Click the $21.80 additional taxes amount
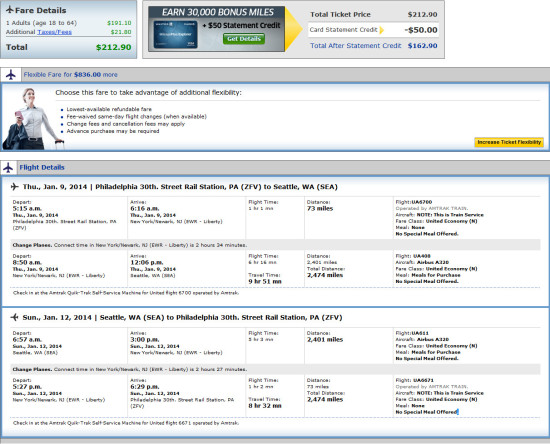Screen dimensions: 550x444 pos(121,32)
